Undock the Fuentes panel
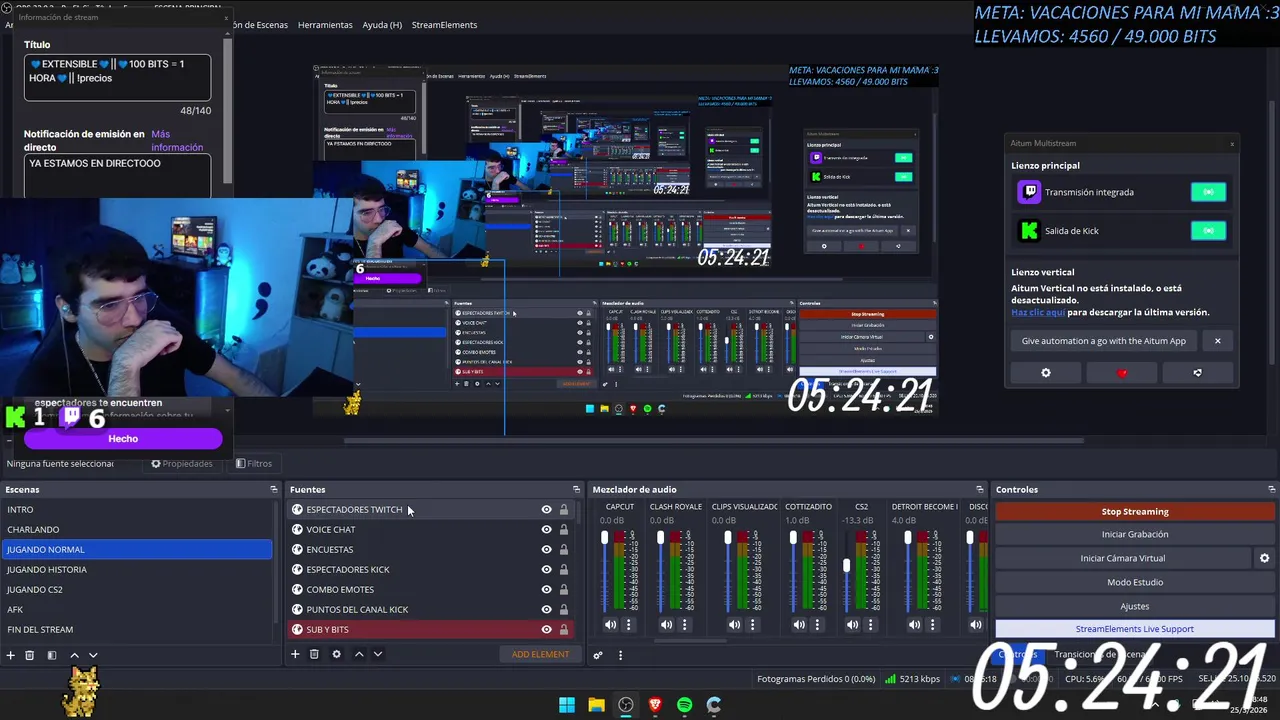This screenshot has width=1280, height=720. 576,489
